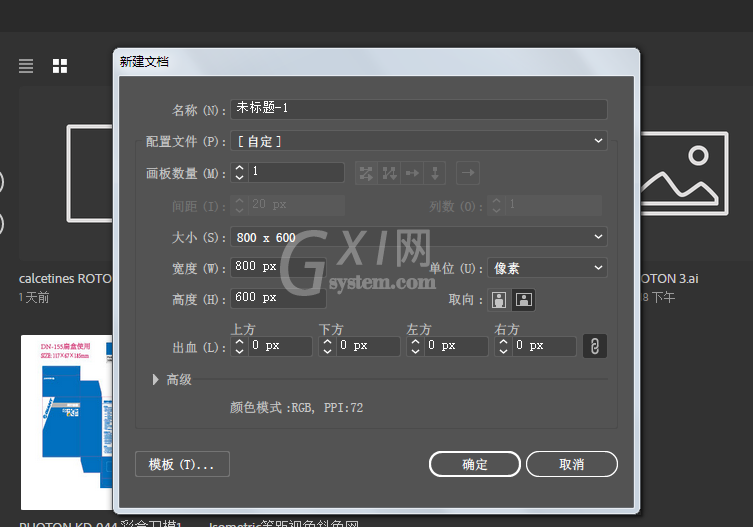Image resolution: width=753 pixels, height=527 pixels.
Task: Open the blue box dieline thumbnail
Action: [x=67, y=422]
